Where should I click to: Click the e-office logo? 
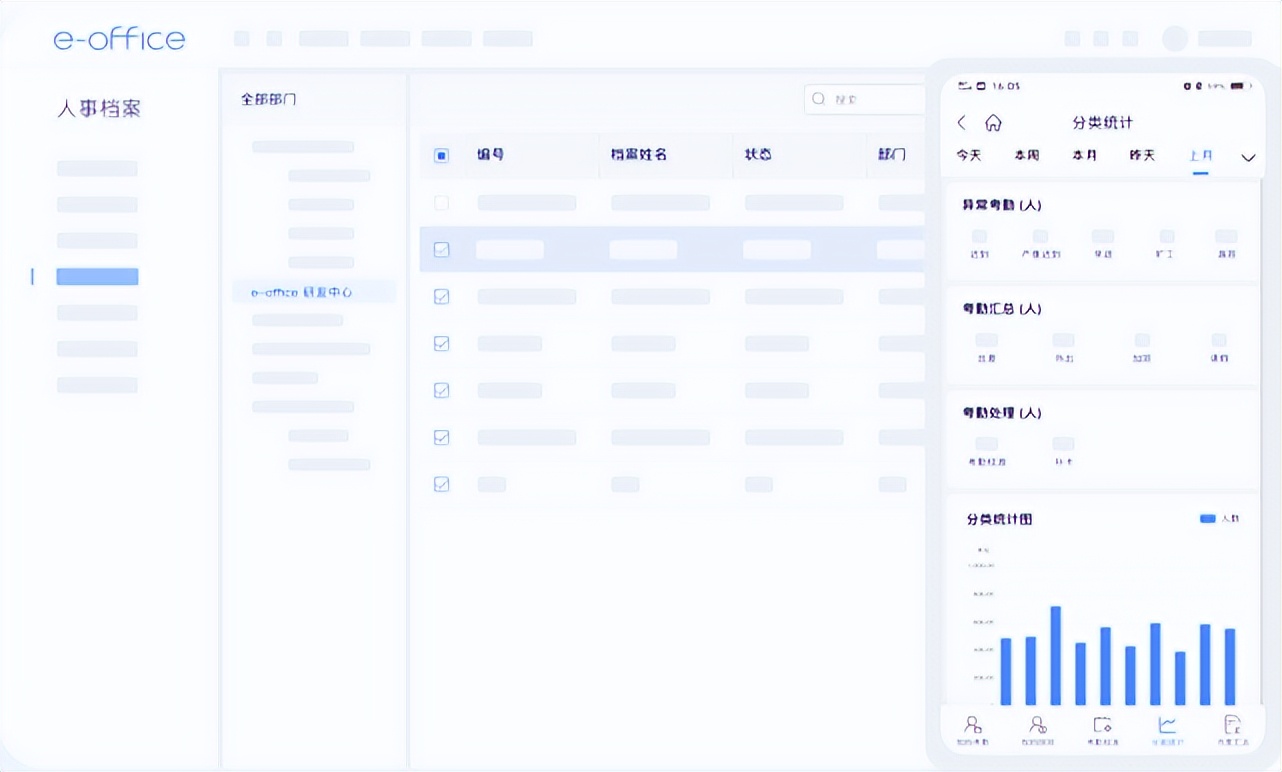coord(119,39)
